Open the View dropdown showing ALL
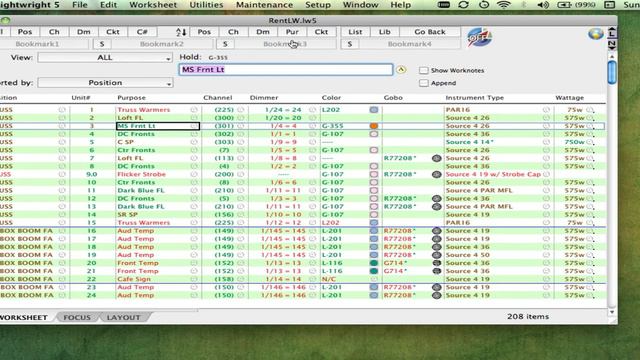The image size is (640, 360). (x=105, y=58)
